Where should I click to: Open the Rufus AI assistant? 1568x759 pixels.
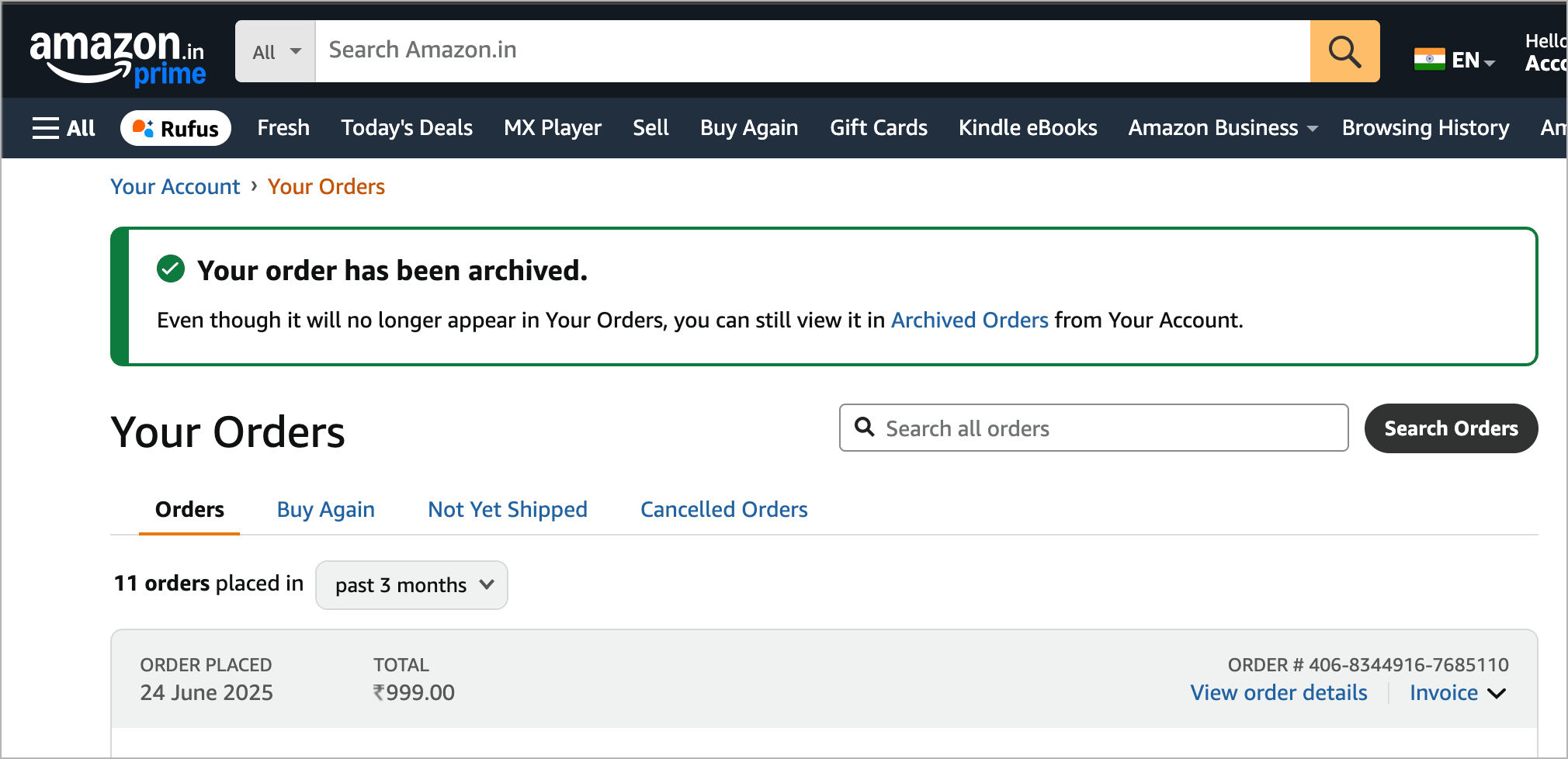tap(175, 128)
